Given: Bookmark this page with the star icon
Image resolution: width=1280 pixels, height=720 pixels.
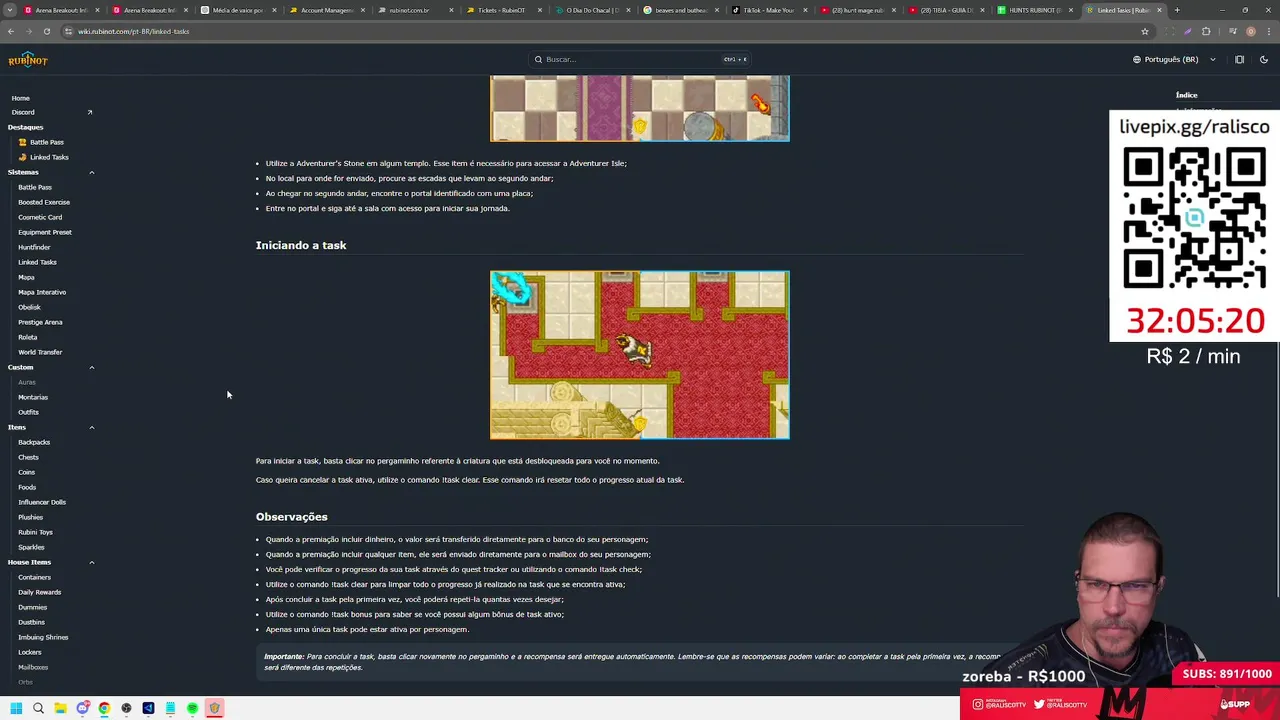Looking at the screenshot, I should coord(1145,31).
